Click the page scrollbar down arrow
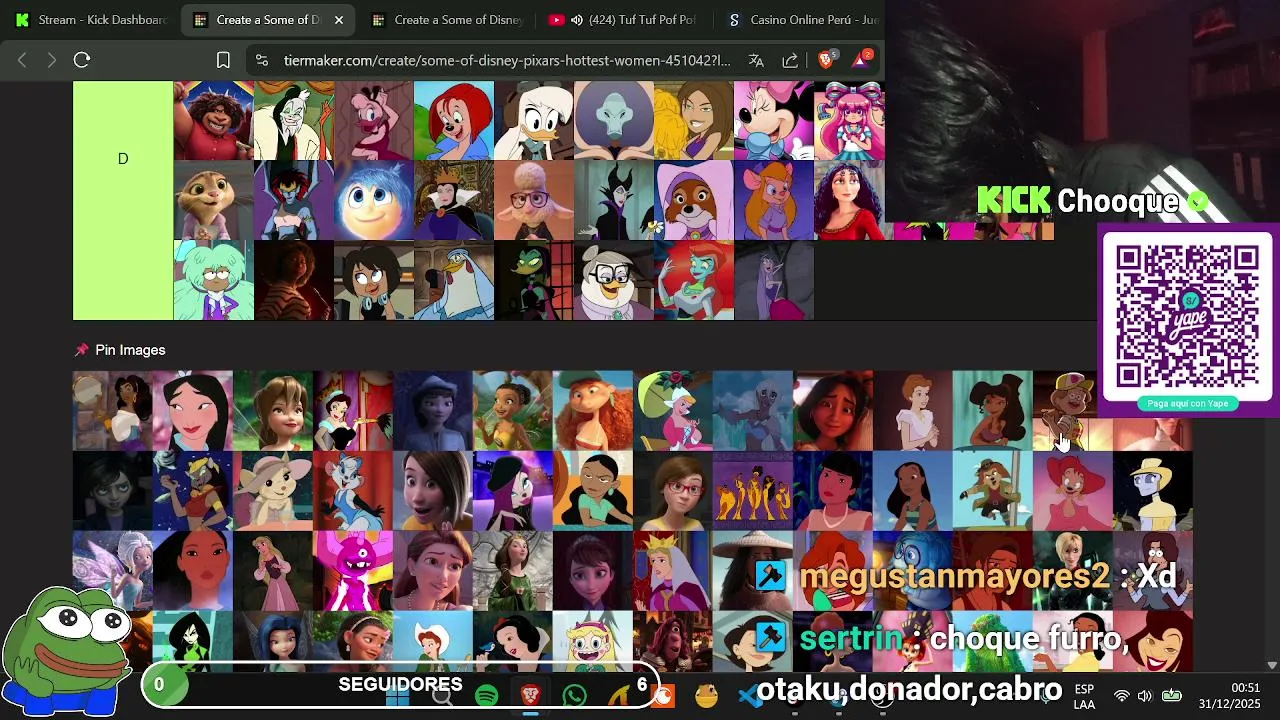The width and height of the screenshot is (1280, 720). pyautogui.click(x=1272, y=665)
